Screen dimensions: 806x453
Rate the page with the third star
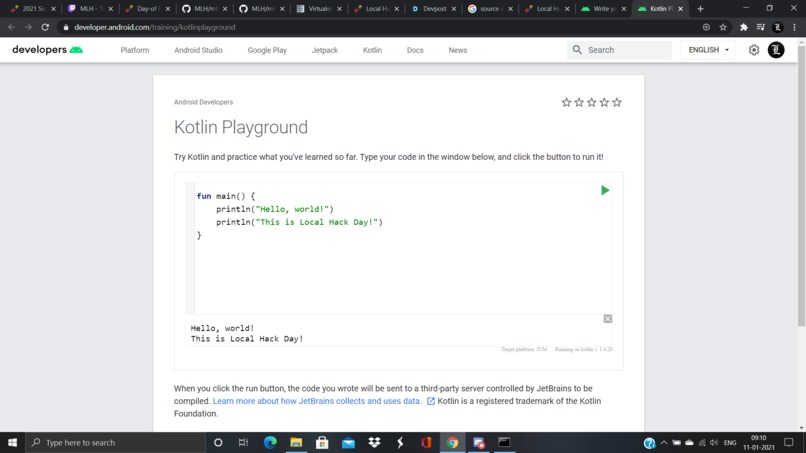point(592,102)
